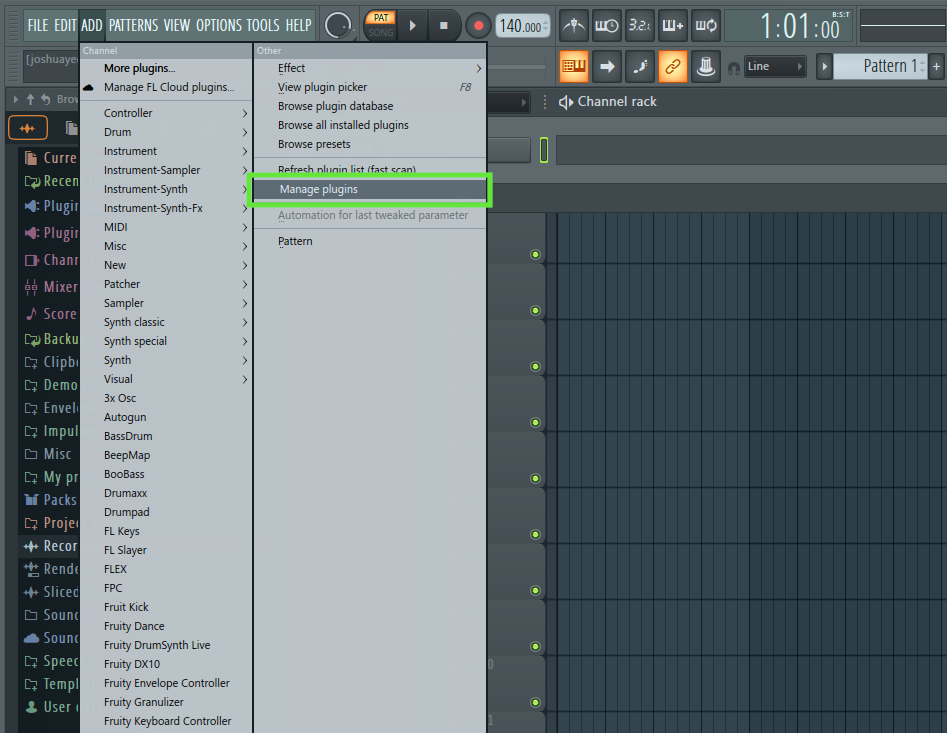Expand the Patcher submenu

[167, 284]
